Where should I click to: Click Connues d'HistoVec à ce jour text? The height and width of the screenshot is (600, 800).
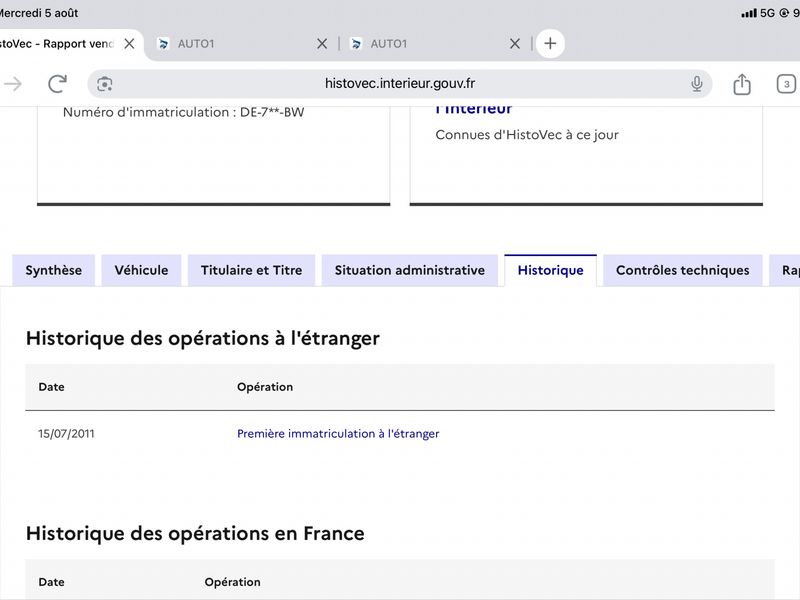click(x=527, y=135)
